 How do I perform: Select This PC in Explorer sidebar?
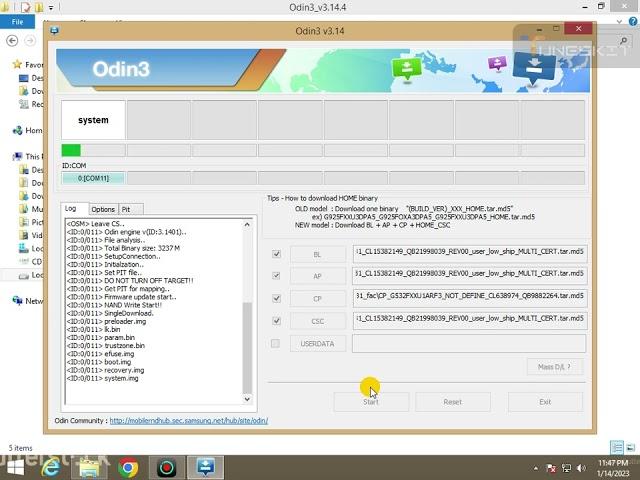click(x=28, y=156)
